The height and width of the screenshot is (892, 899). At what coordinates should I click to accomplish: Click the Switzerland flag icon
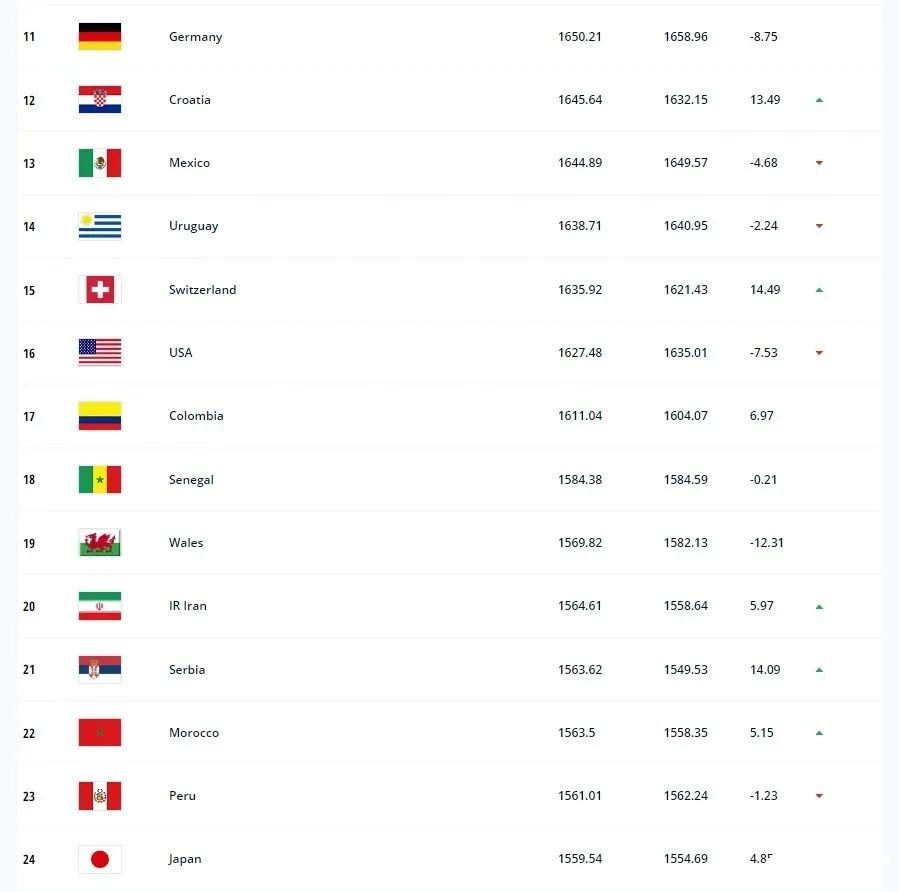pos(100,289)
